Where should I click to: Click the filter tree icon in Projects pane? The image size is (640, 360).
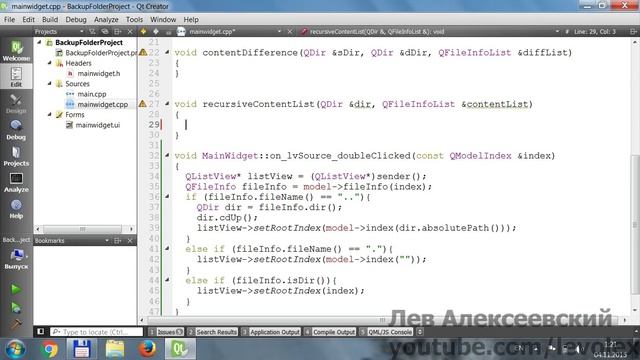pos(93,31)
